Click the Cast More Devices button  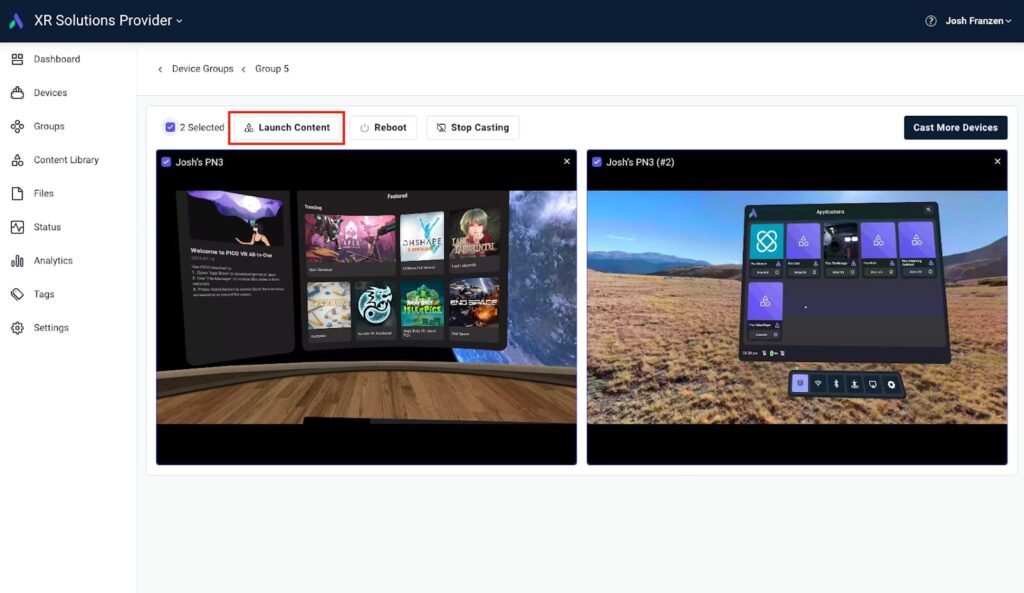tap(954, 127)
